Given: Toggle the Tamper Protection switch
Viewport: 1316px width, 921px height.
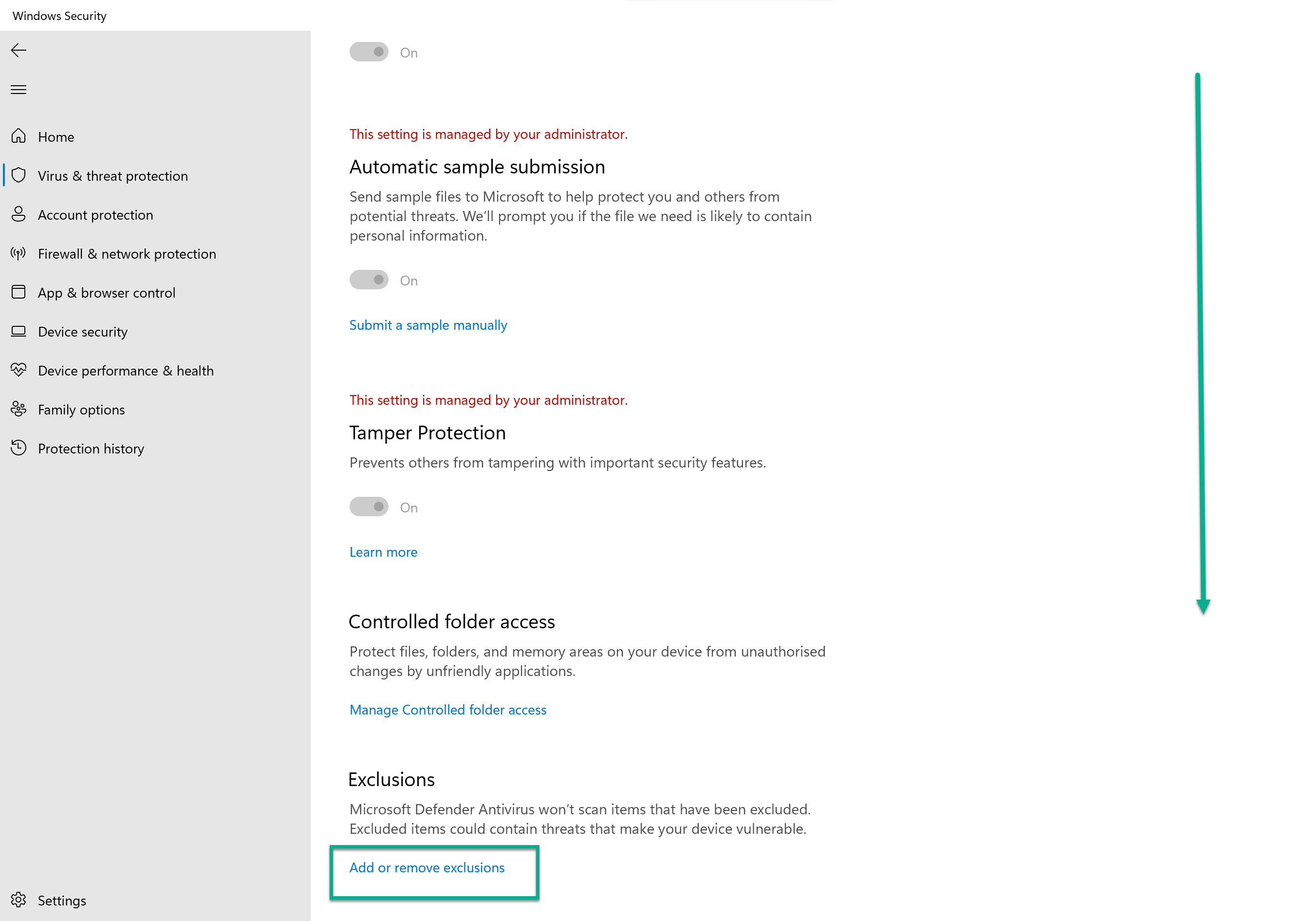Looking at the screenshot, I should click(x=369, y=507).
